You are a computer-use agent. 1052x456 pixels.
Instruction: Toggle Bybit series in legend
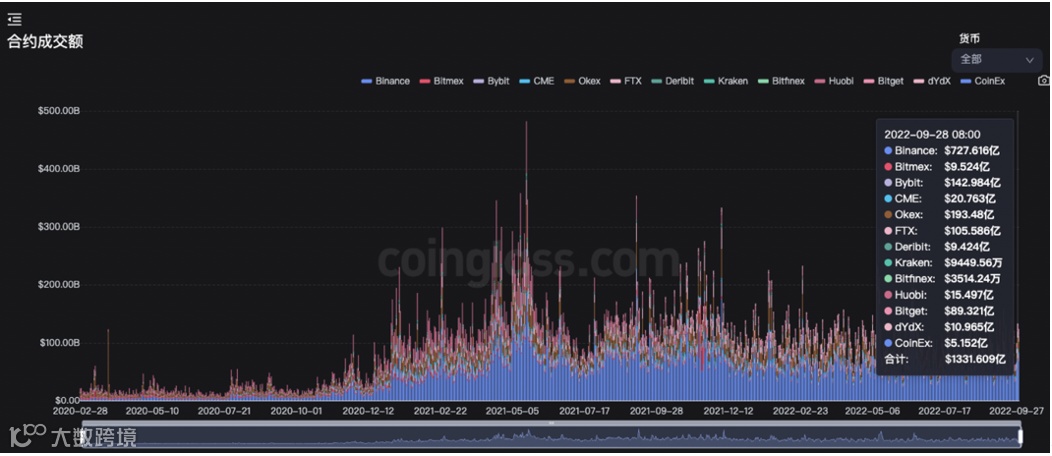click(490, 81)
